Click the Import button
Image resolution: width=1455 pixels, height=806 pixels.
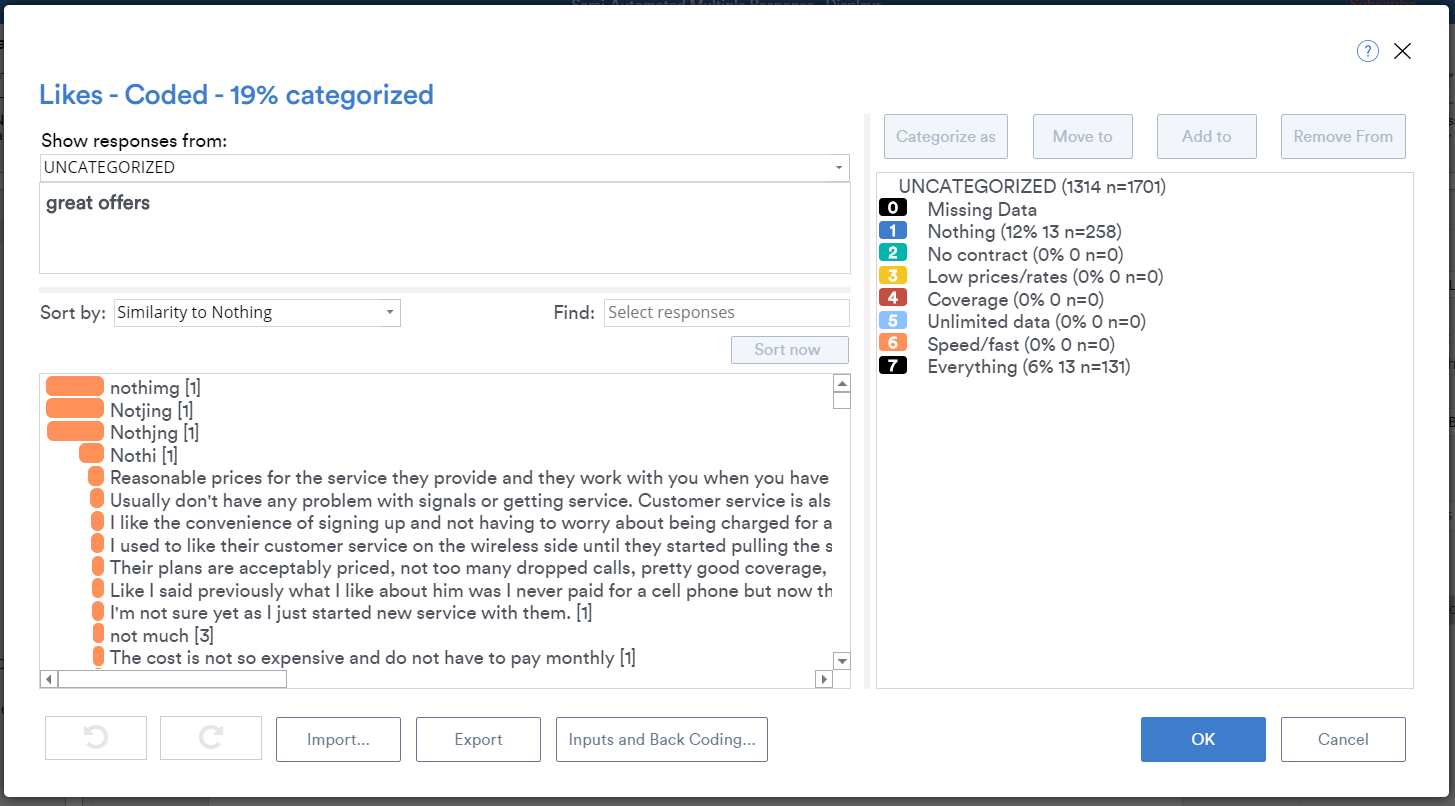(338, 739)
